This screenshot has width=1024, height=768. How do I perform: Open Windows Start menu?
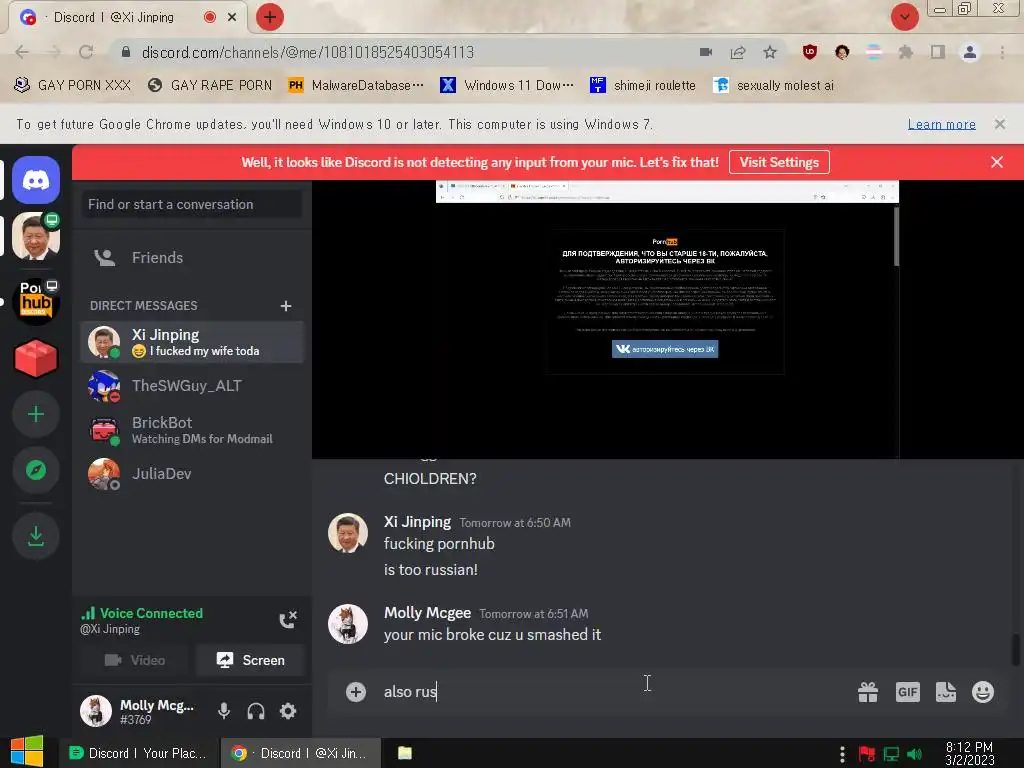(27, 752)
